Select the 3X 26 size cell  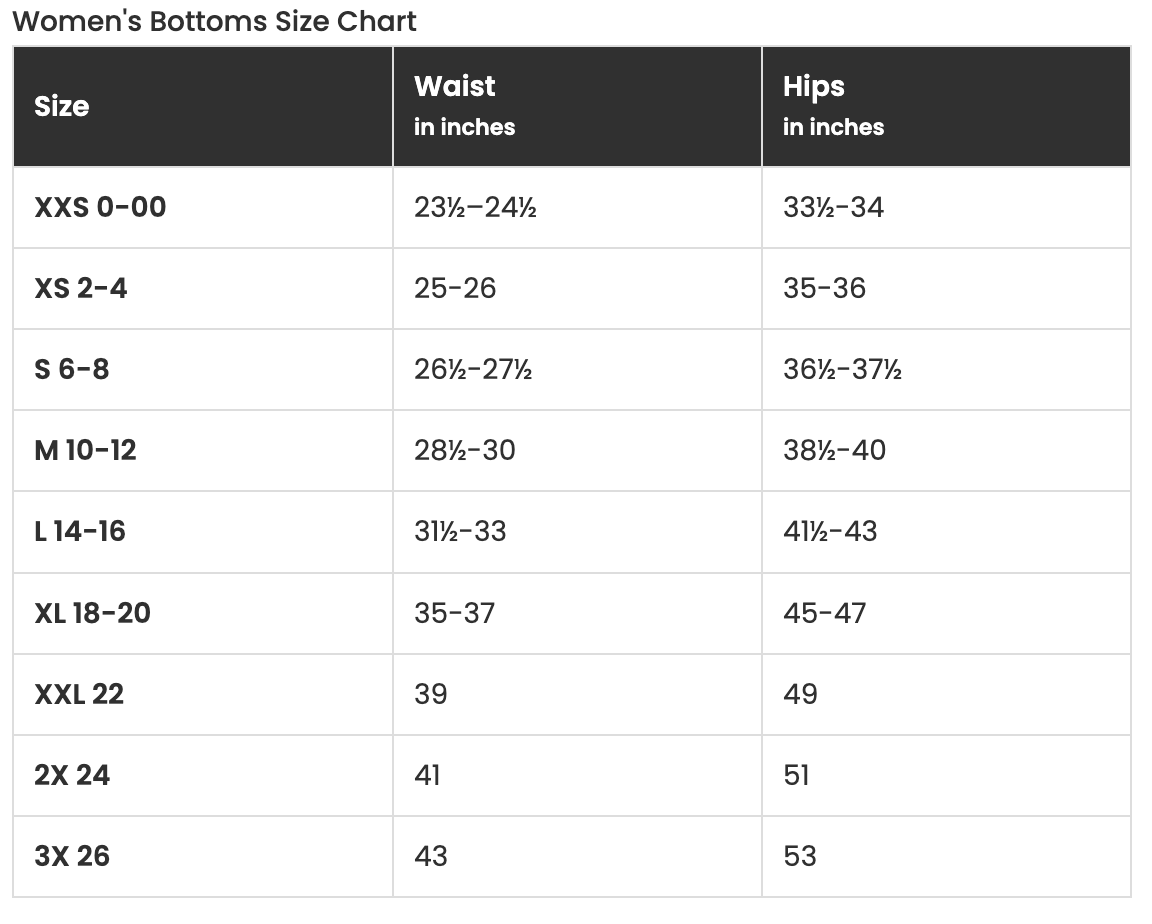click(72, 855)
